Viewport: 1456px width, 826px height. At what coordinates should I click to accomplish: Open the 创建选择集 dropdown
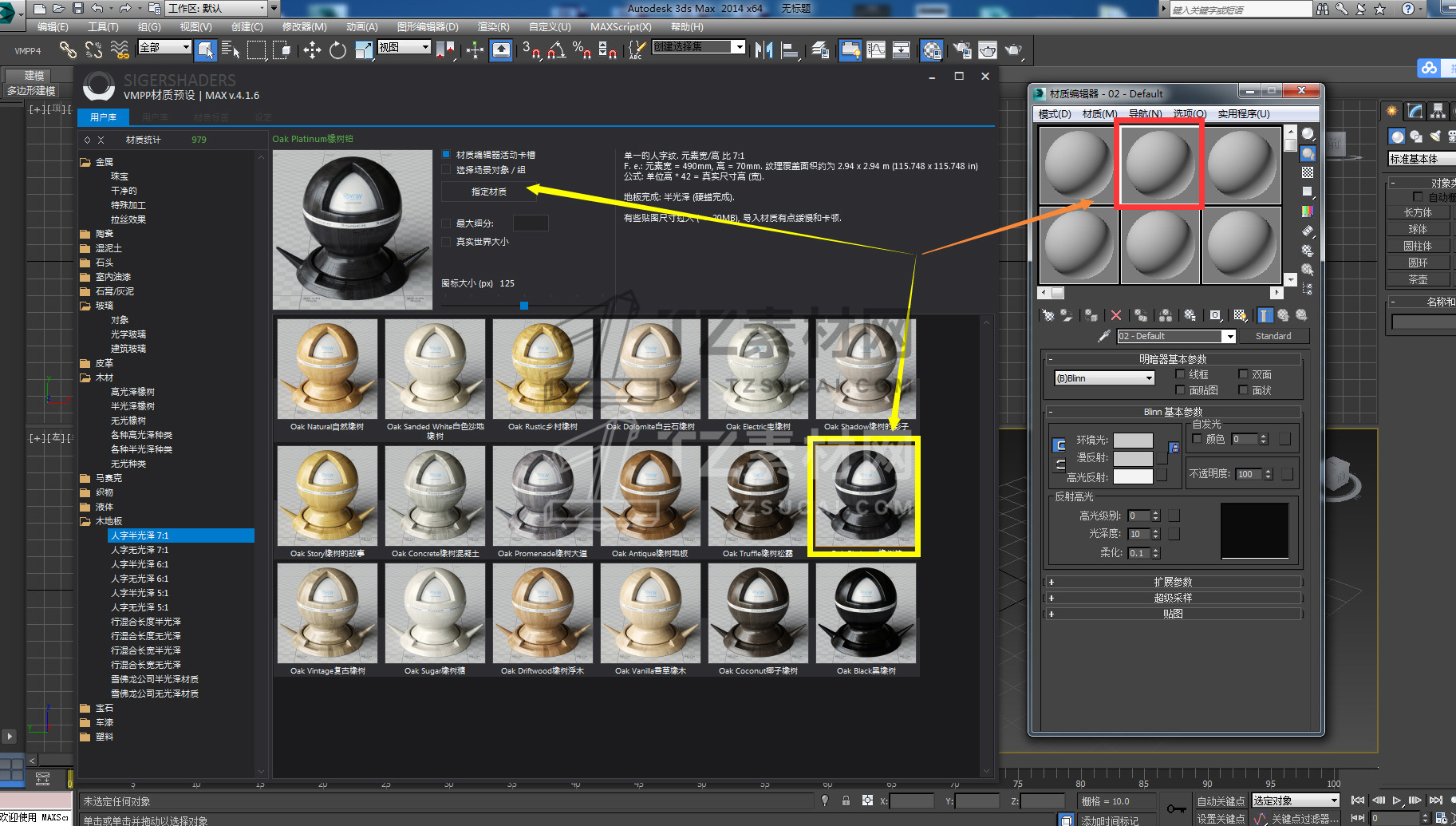coord(698,47)
